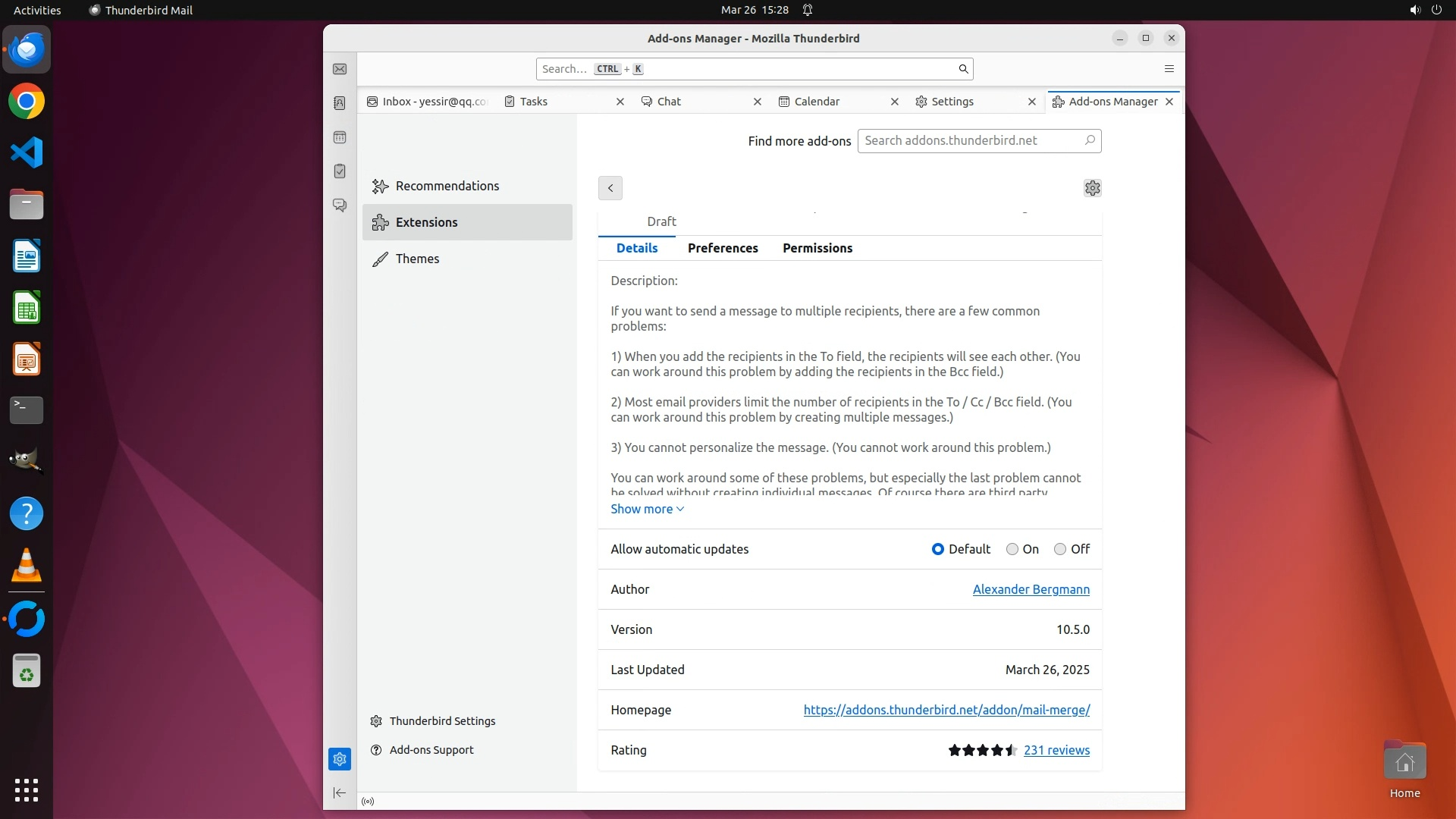The width and height of the screenshot is (1456, 819).
Task: Click the Search addons.thunderbird.net field
Action: (971, 140)
